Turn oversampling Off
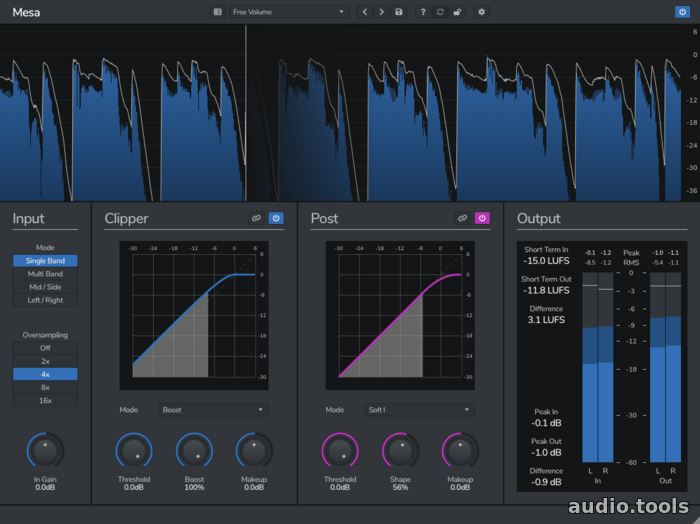Screen dimensions: 700x524 click(x=45, y=348)
